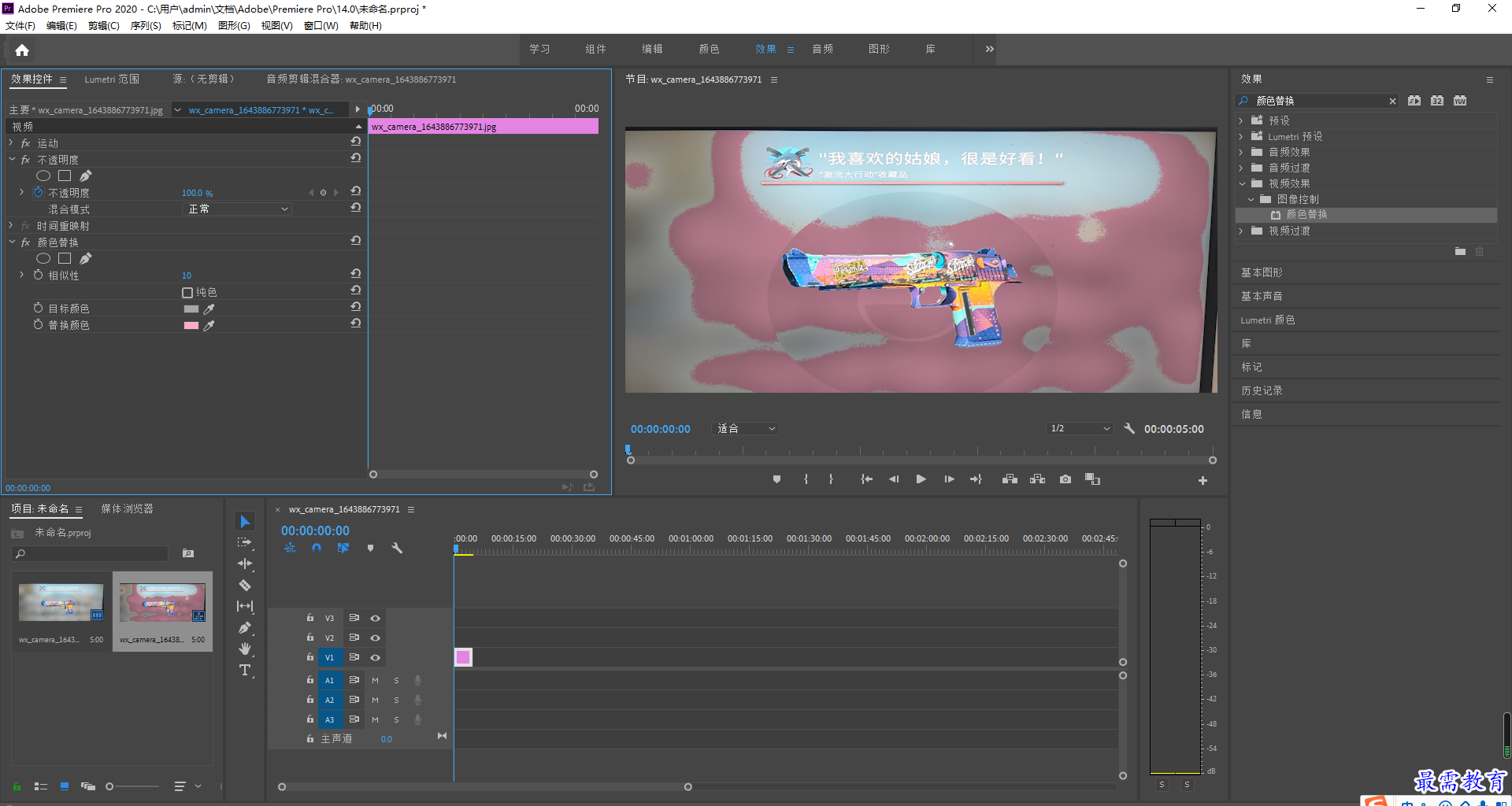Show more workspaces chevron
This screenshot has width=1512, height=806.
[x=989, y=49]
